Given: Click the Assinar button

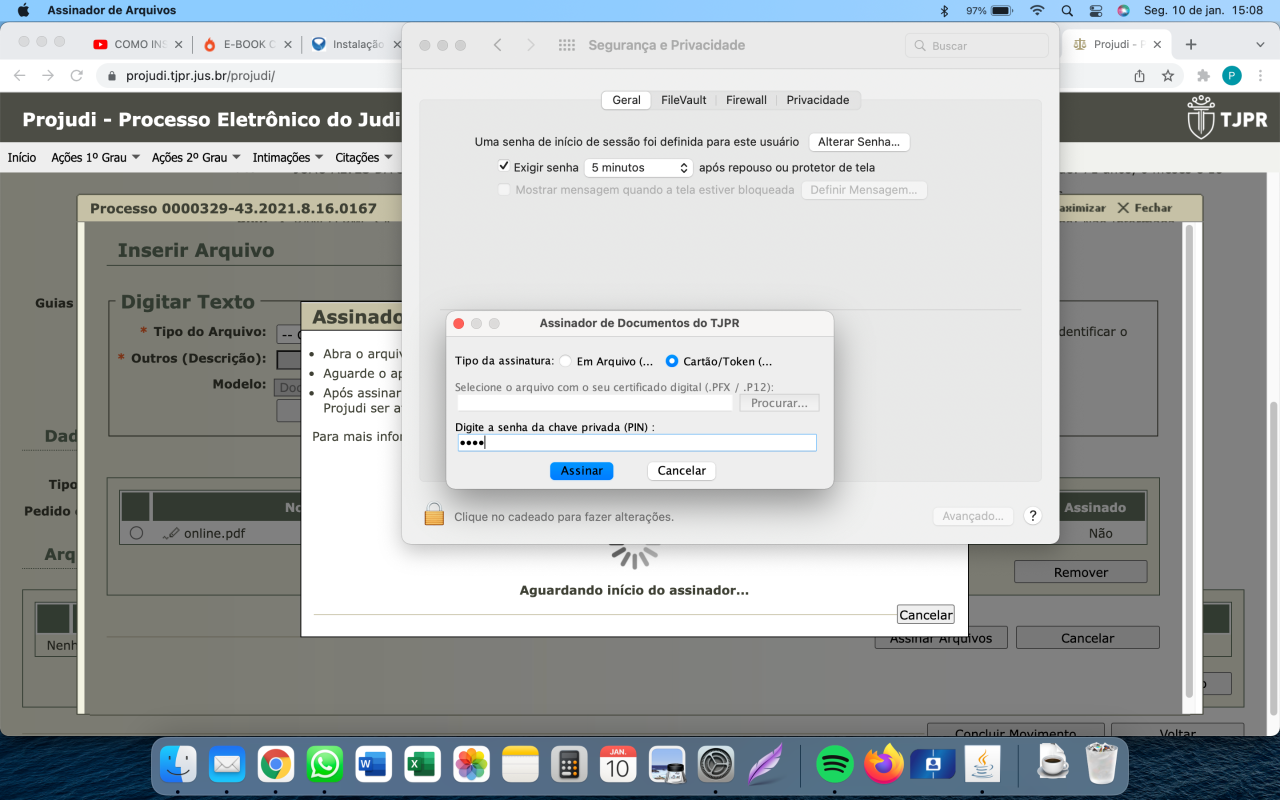Looking at the screenshot, I should tap(581, 470).
